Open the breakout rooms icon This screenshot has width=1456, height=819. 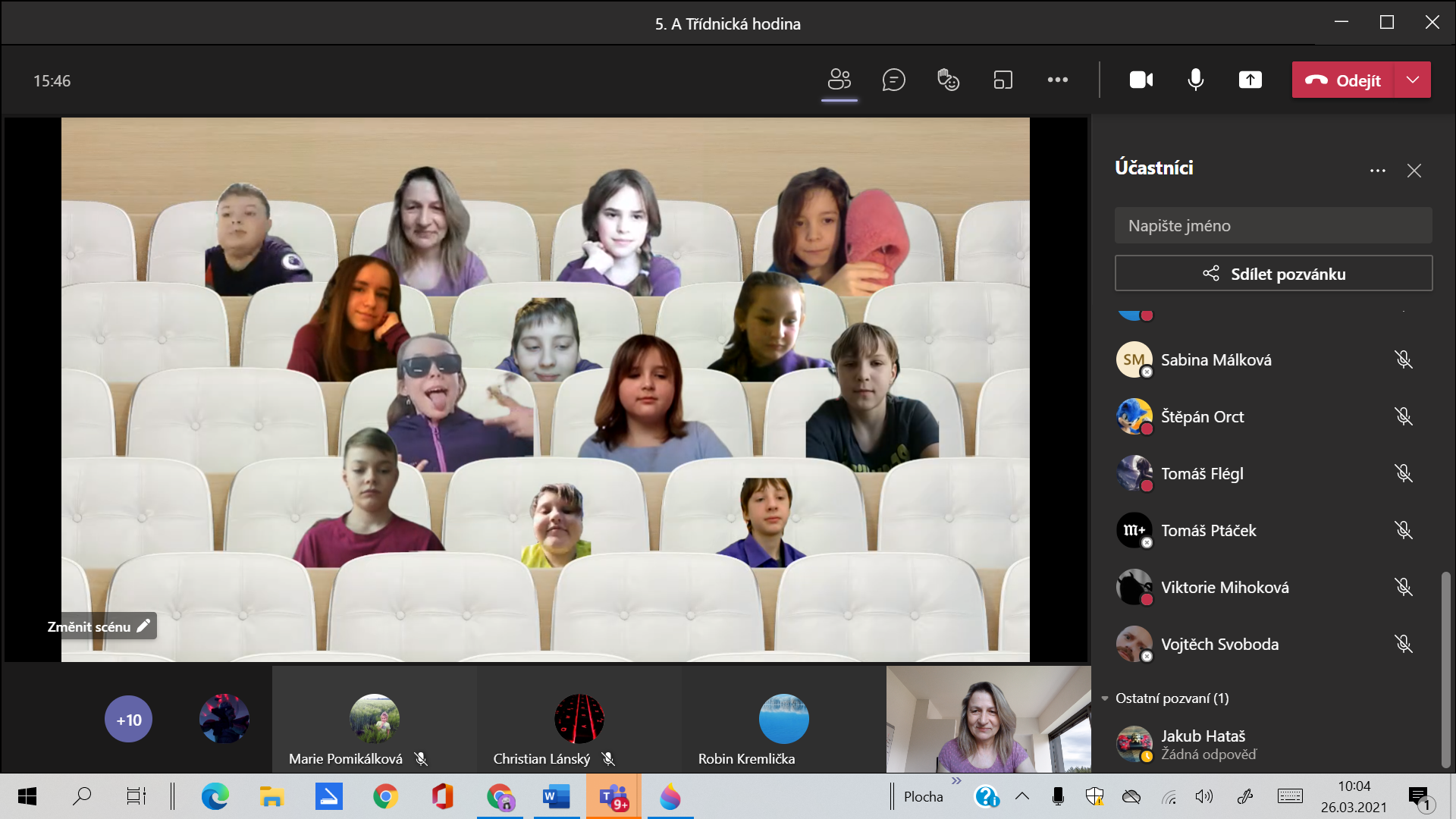[x=1003, y=80]
